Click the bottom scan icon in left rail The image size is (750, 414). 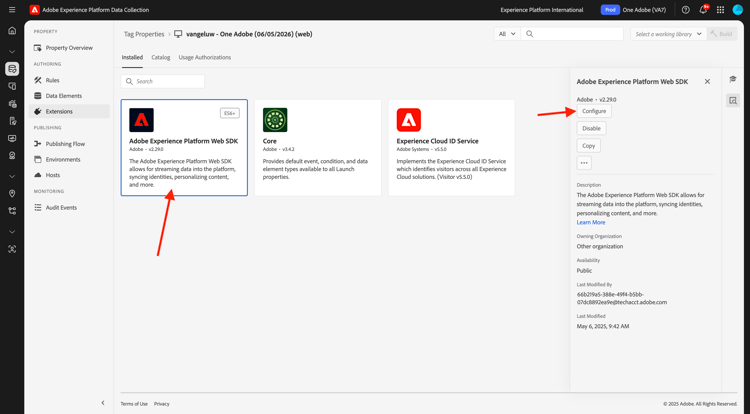(x=12, y=249)
